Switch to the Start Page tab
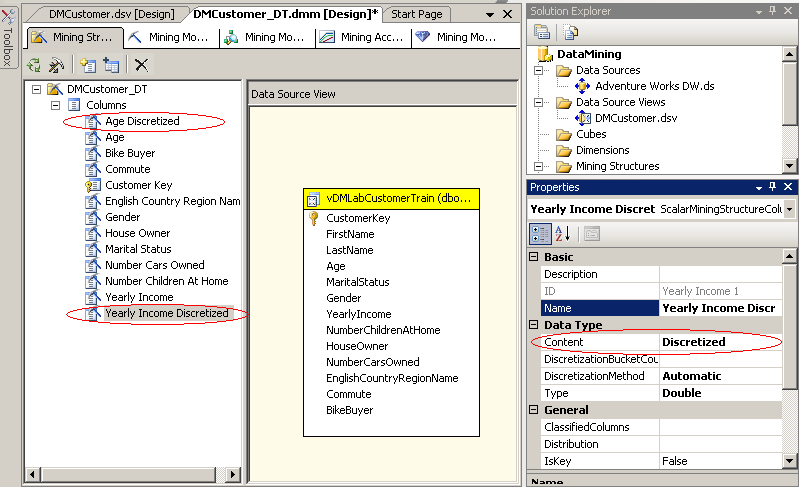Screen dimensions: 799x487 416,14
